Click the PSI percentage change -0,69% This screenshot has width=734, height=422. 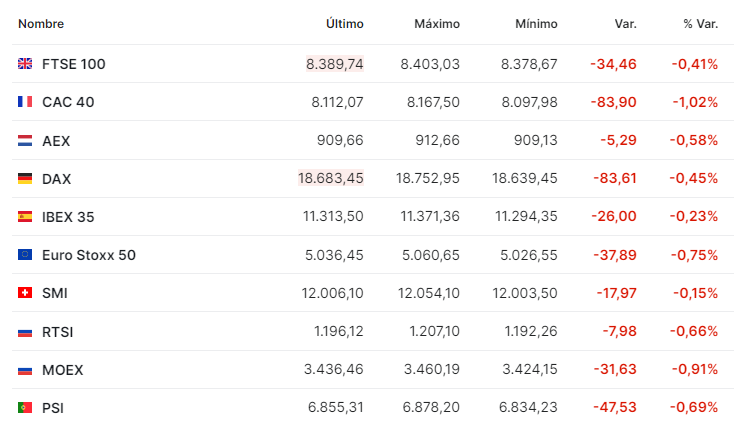694,407
